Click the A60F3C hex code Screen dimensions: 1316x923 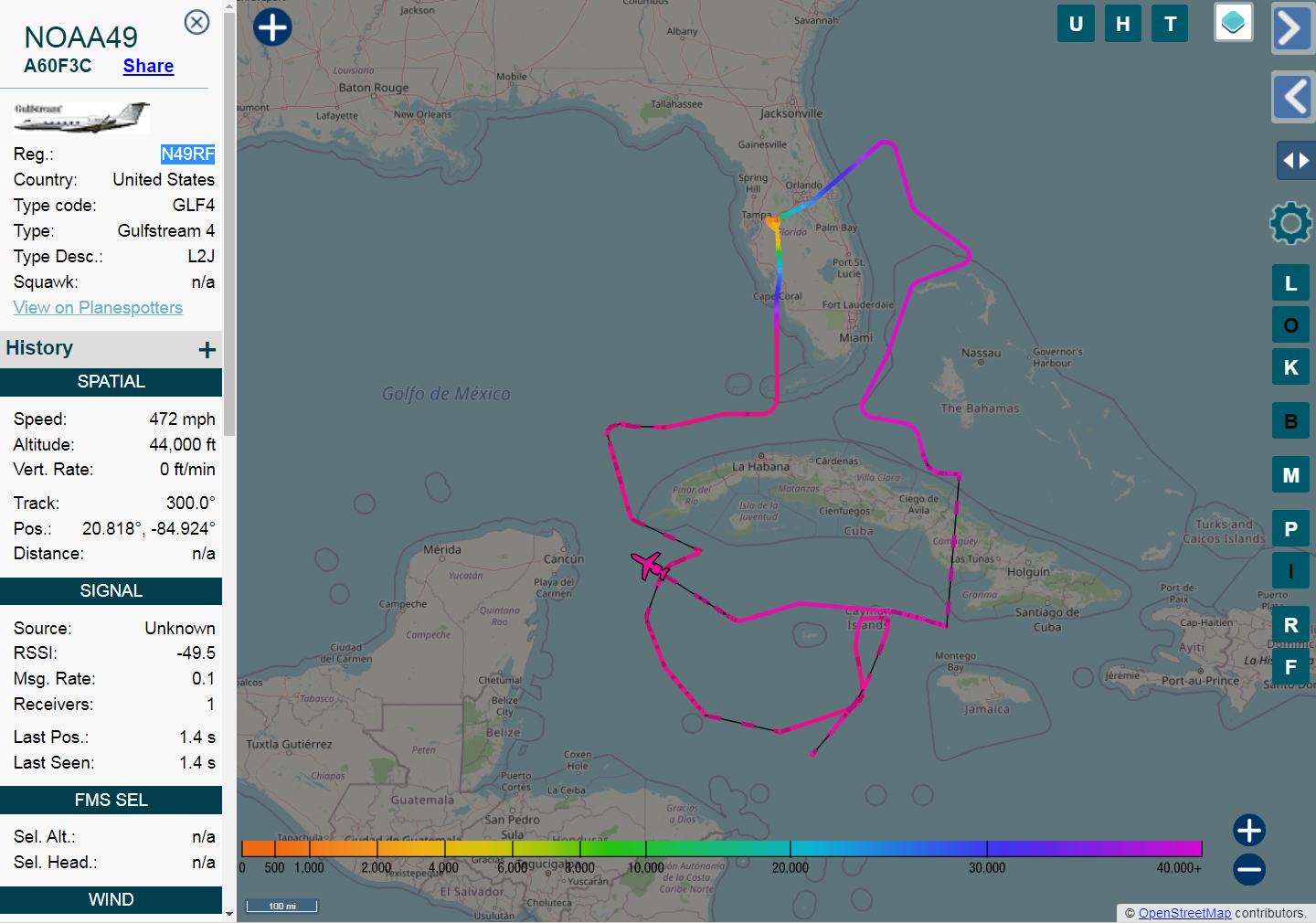[58, 66]
